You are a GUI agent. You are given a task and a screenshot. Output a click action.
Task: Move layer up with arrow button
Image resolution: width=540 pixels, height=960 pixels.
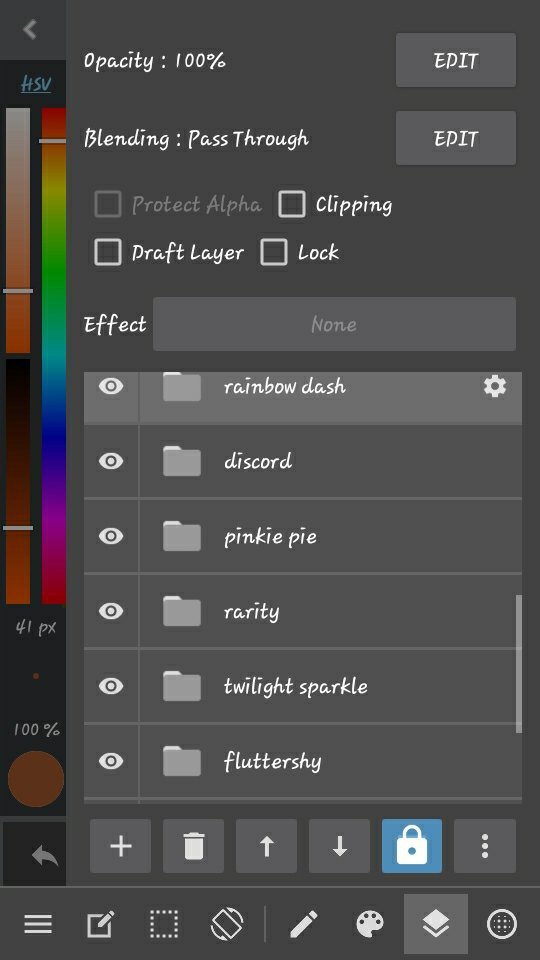(x=266, y=846)
